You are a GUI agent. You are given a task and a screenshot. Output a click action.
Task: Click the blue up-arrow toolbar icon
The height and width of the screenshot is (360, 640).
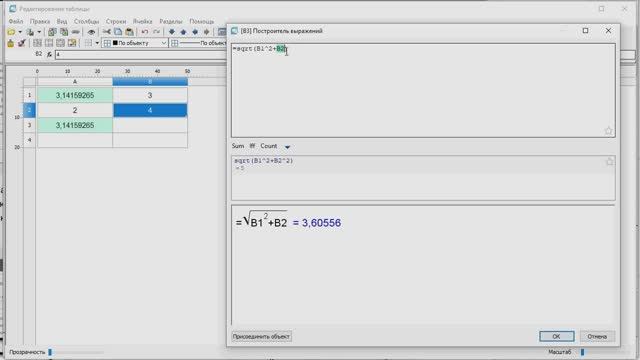point(183,32)
